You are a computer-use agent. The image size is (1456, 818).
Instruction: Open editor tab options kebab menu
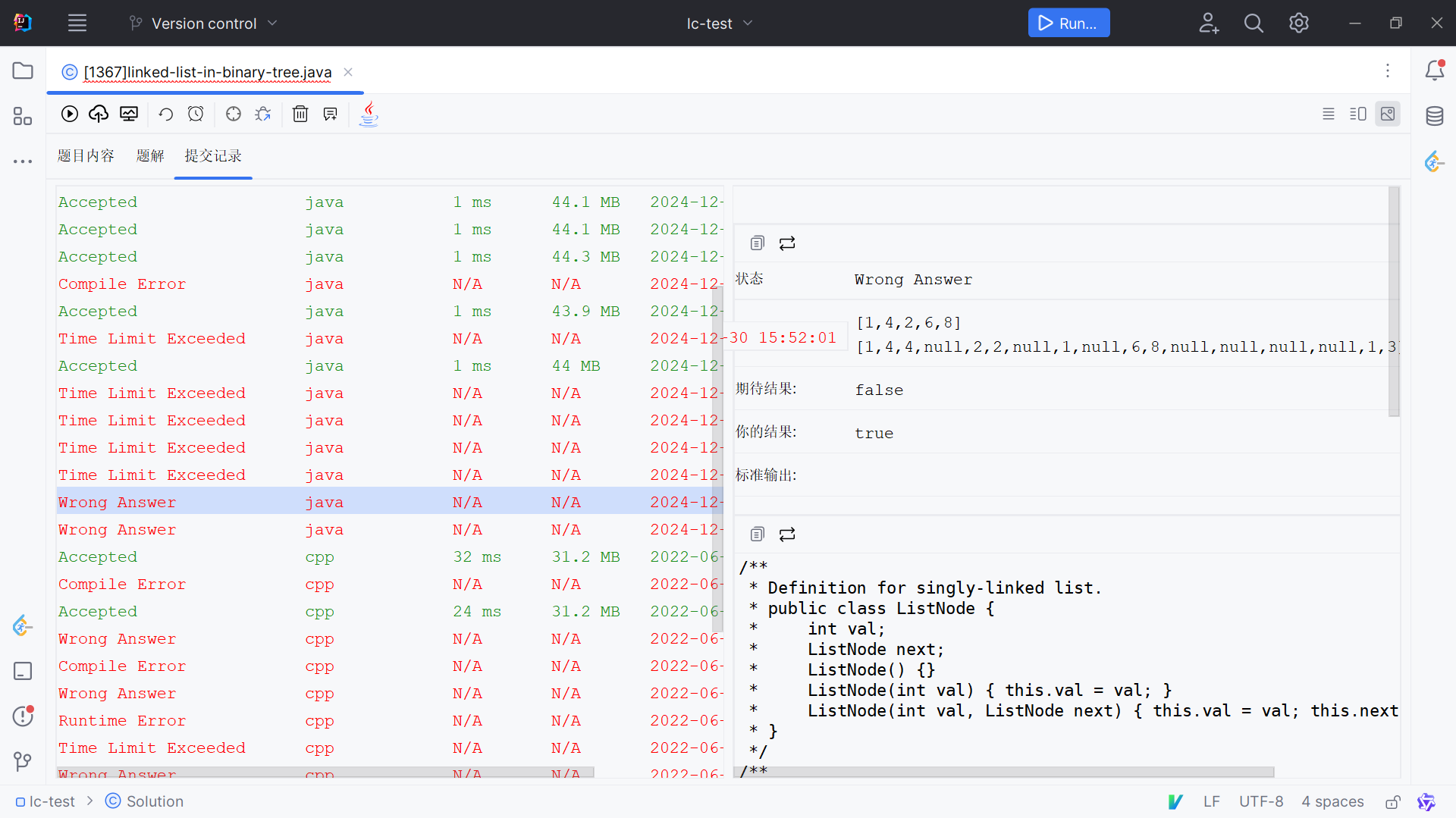[x=1388, y=71]
